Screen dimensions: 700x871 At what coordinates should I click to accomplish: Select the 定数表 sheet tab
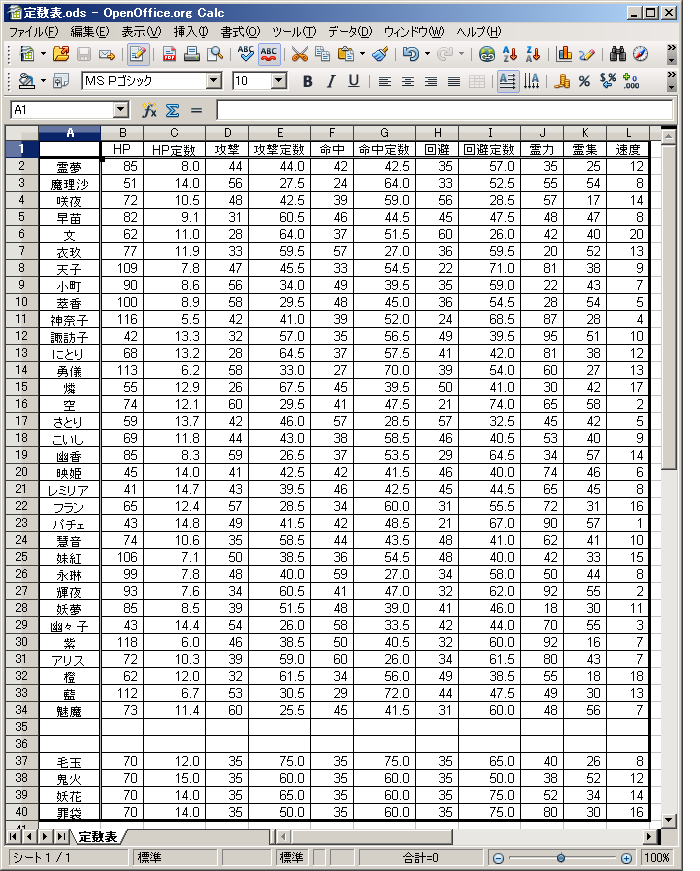pos(98,836)
